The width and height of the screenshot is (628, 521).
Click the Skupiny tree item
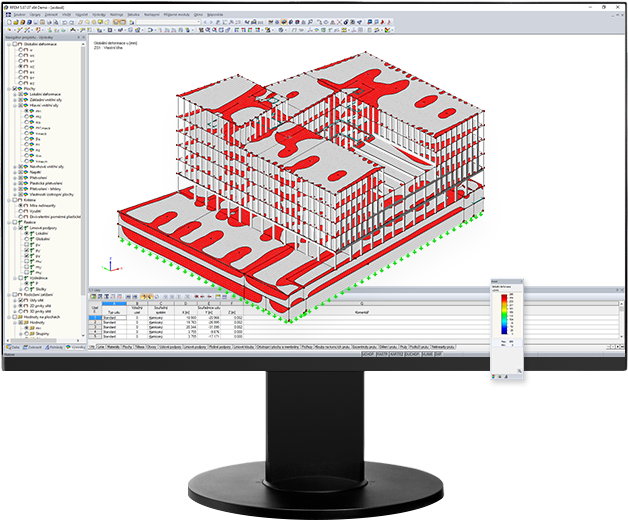(x=42, y=334)
